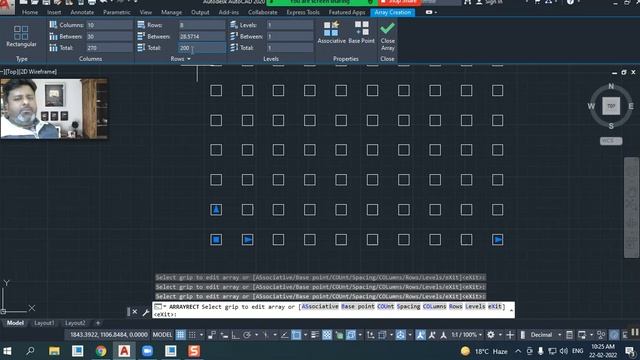Screen dimensions: 640x360
Task: Open the Express Tools ribbon tab
Action: [x=303, y=12]
